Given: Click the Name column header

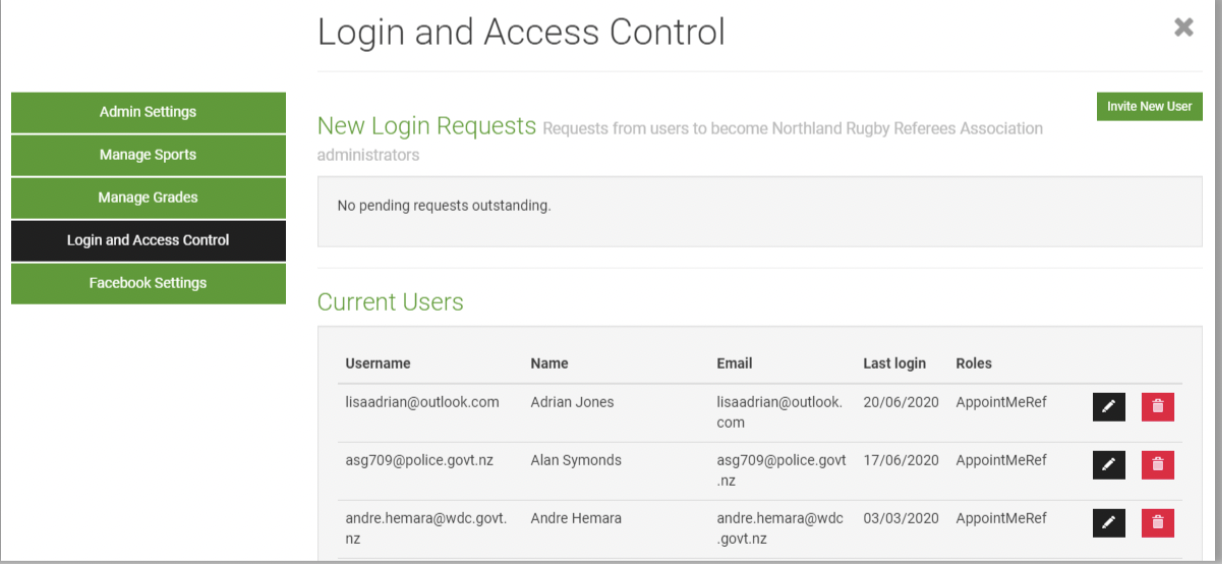Looking at the screenshot, I should [x=549, y=364].
